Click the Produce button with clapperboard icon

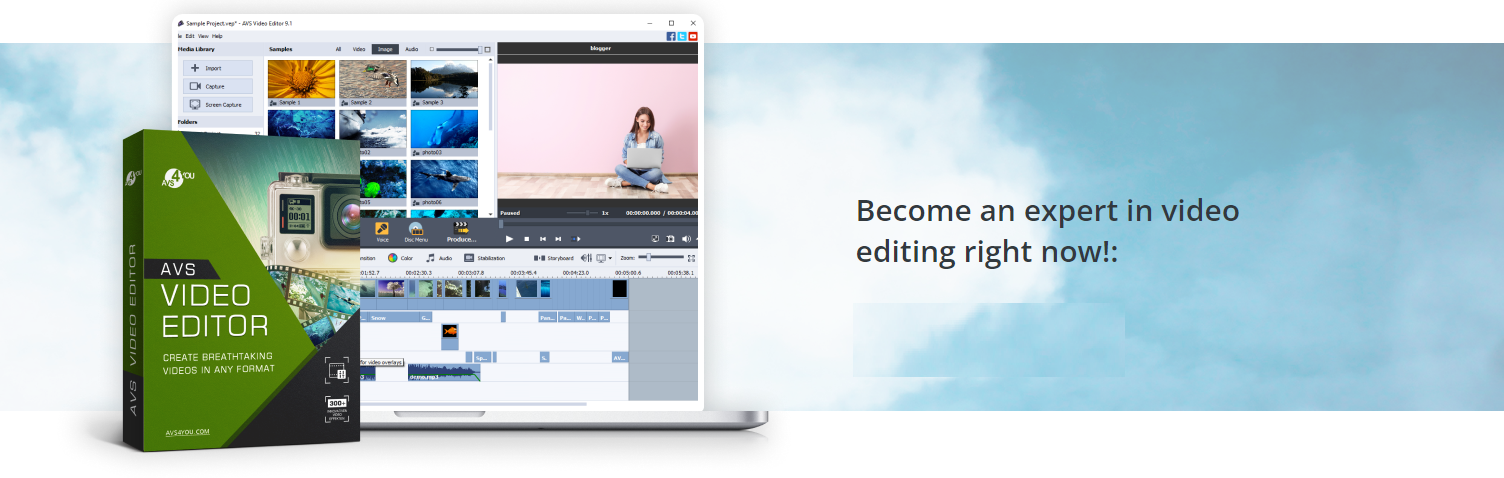[461, 232]
